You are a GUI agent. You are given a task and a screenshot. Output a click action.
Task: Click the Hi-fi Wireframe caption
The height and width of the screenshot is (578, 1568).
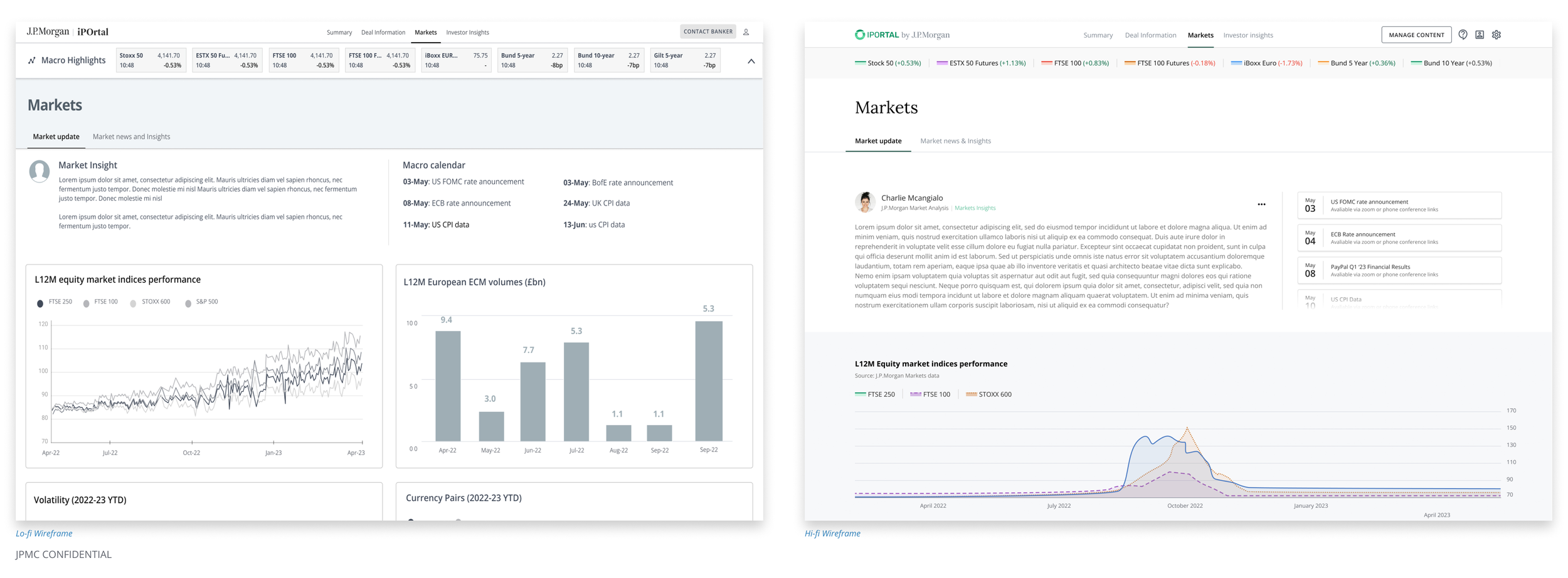832,533
